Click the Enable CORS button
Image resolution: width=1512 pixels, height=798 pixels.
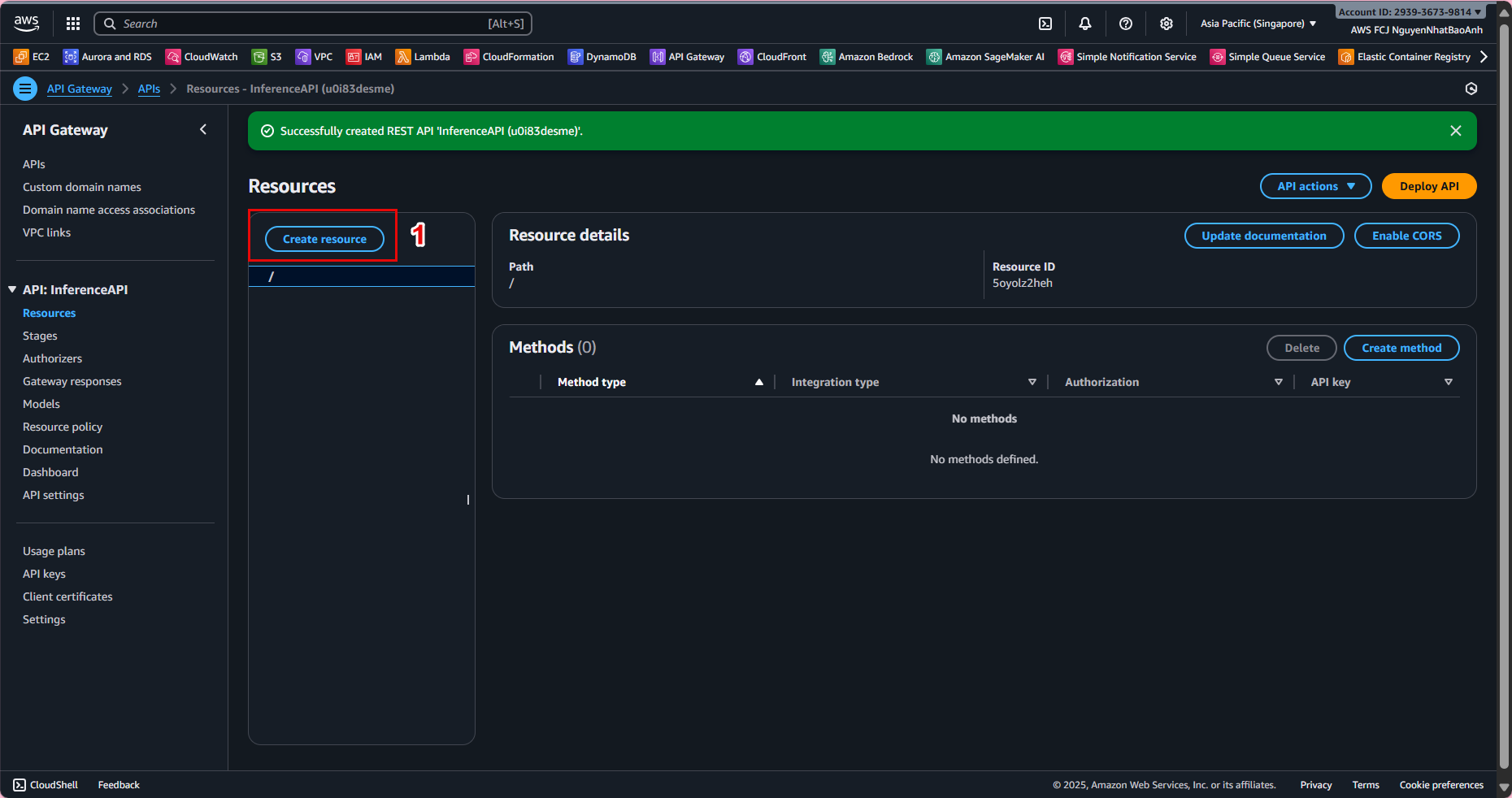pos(1406,236)
